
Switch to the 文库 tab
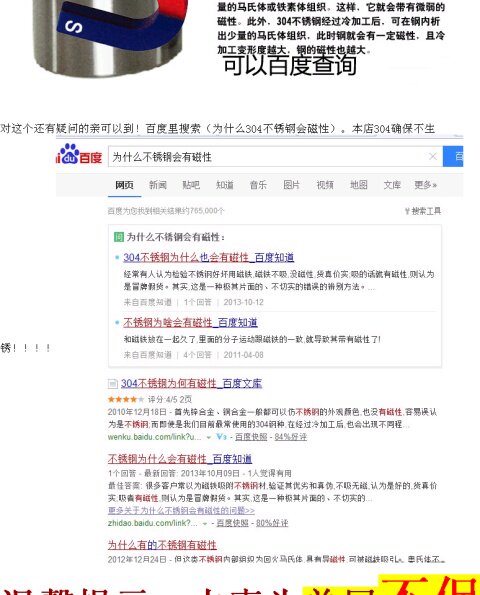click(392, 185)
